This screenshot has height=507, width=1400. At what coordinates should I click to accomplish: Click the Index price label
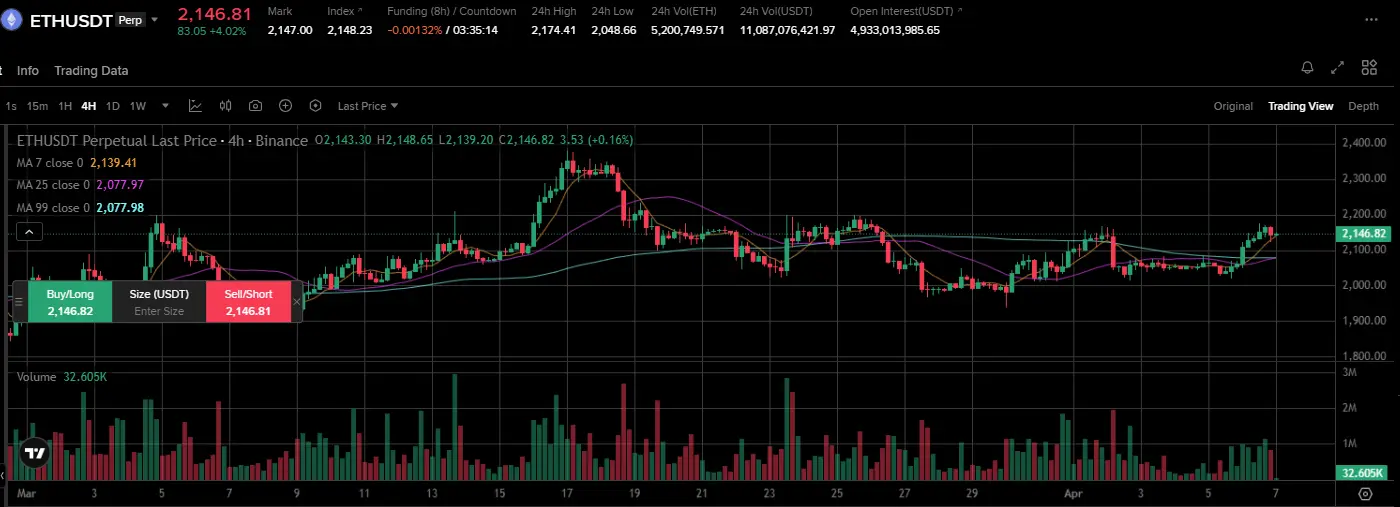tap(342, 11)
